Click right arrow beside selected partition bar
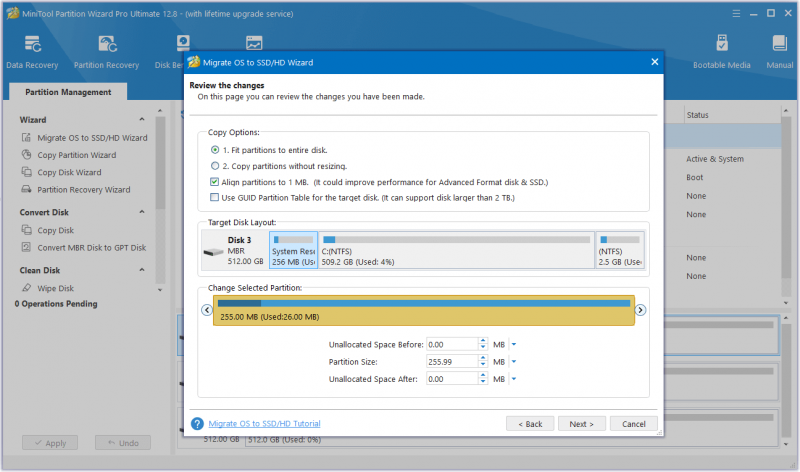800x472 pixels. pos(640,310)
